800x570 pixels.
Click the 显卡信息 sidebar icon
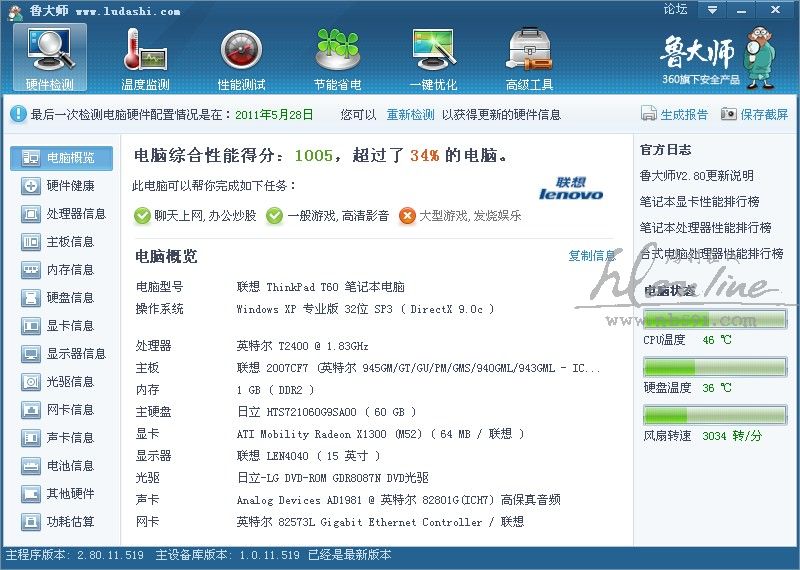tap(31, 326)
